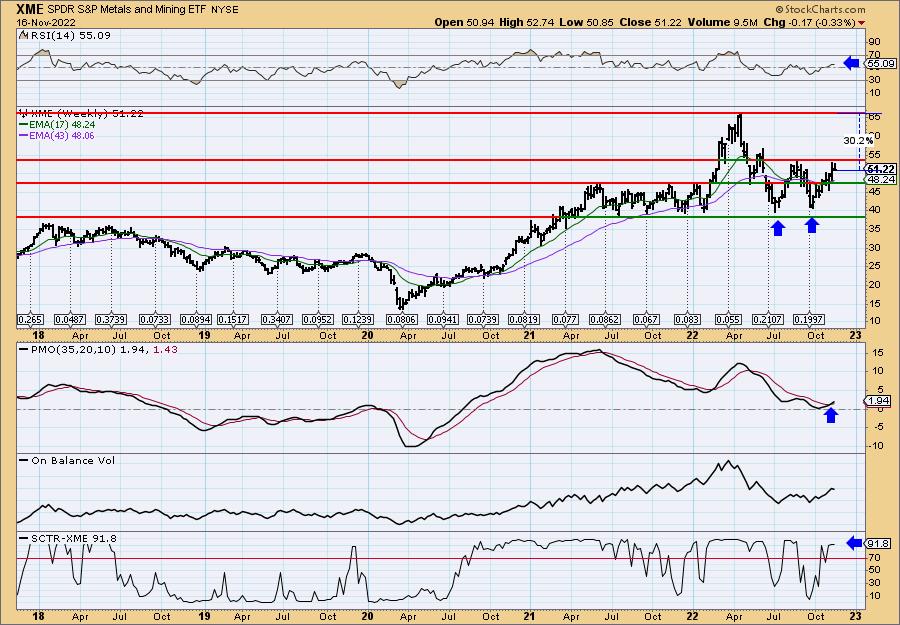Click the 1.94 PMO axis value tag

click(x=879, y=401)
